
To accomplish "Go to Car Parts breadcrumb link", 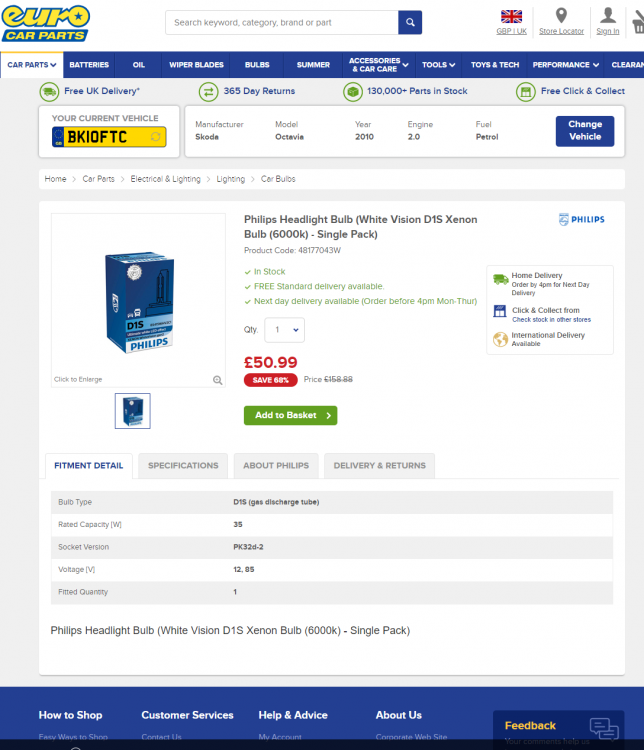I will tap(99, 179).
